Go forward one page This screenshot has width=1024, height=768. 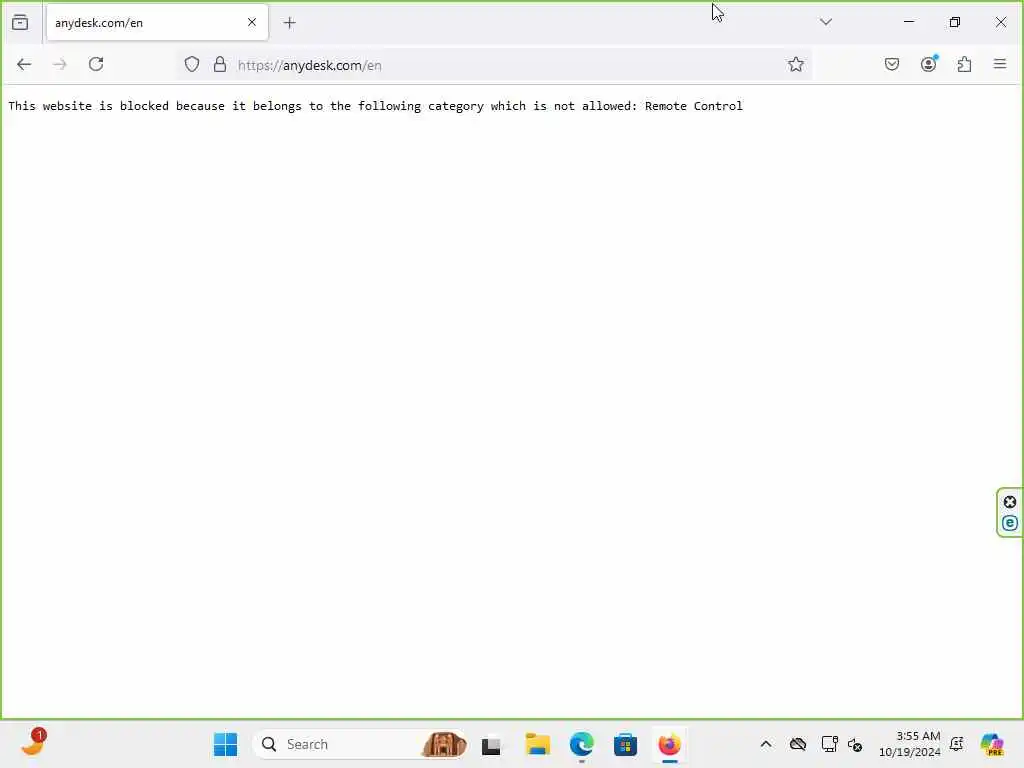(x=60, y=64)
